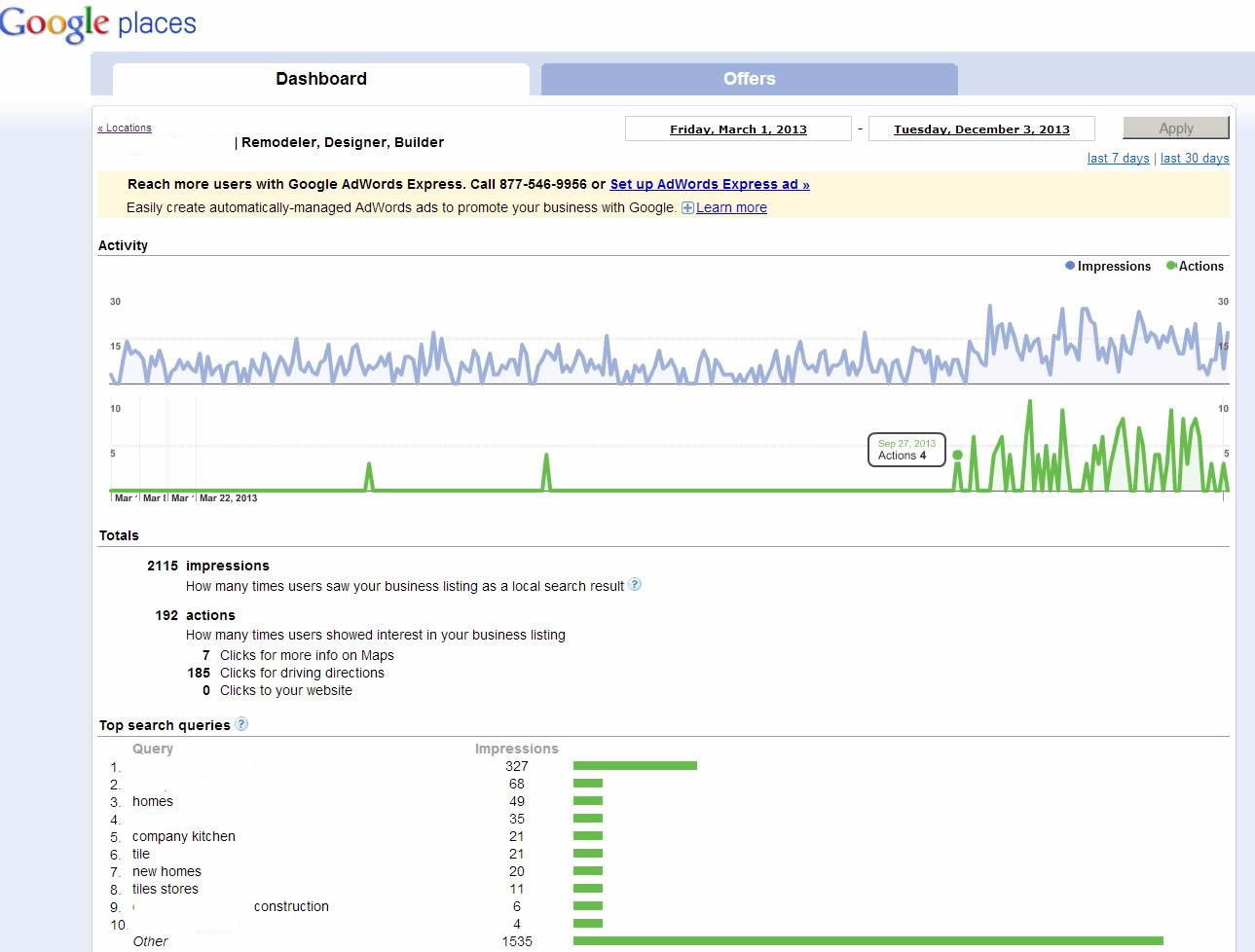The width and height of the screenshot is (1255, 952).
Task: Click the 'Other' query row label
Action: coord(150,941)
